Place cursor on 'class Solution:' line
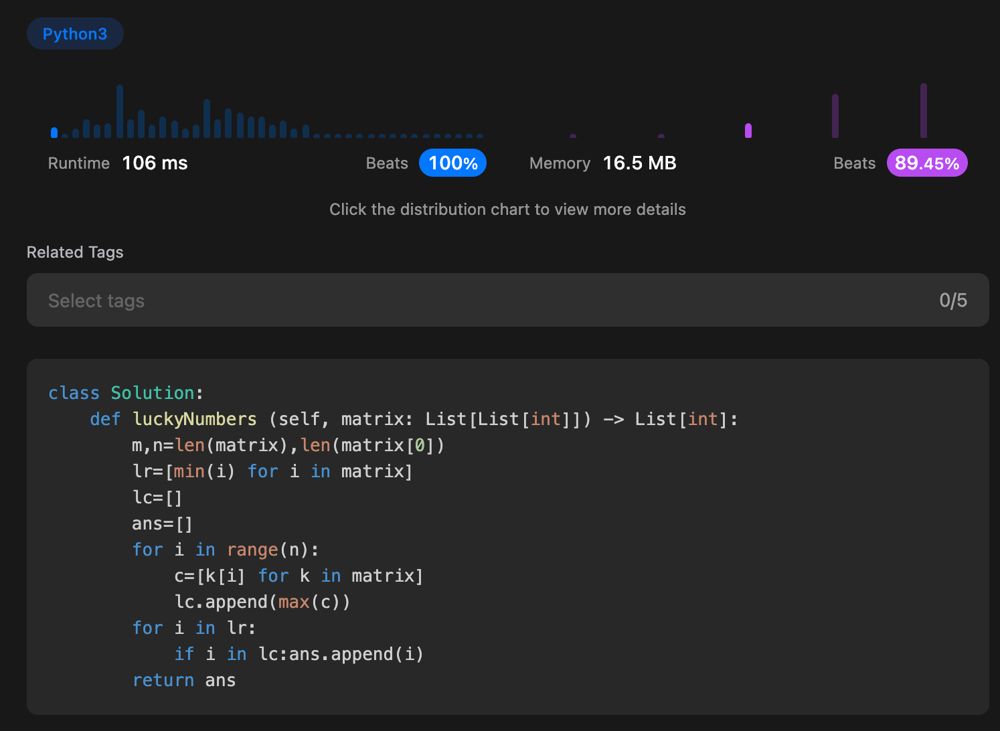The height and width of the screenshot is (731, 1000). click(x=126, y=393)
